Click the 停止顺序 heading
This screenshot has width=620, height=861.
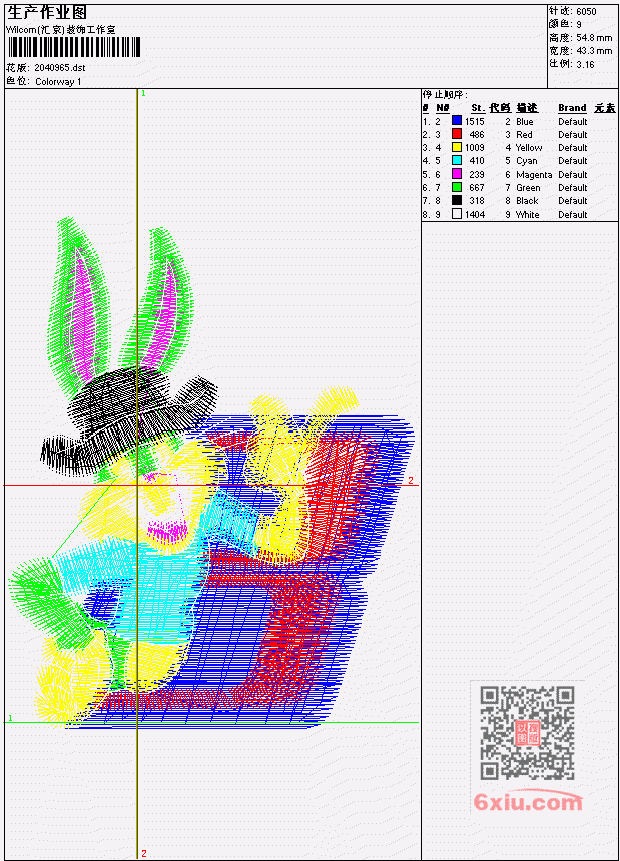pos(445,94)
